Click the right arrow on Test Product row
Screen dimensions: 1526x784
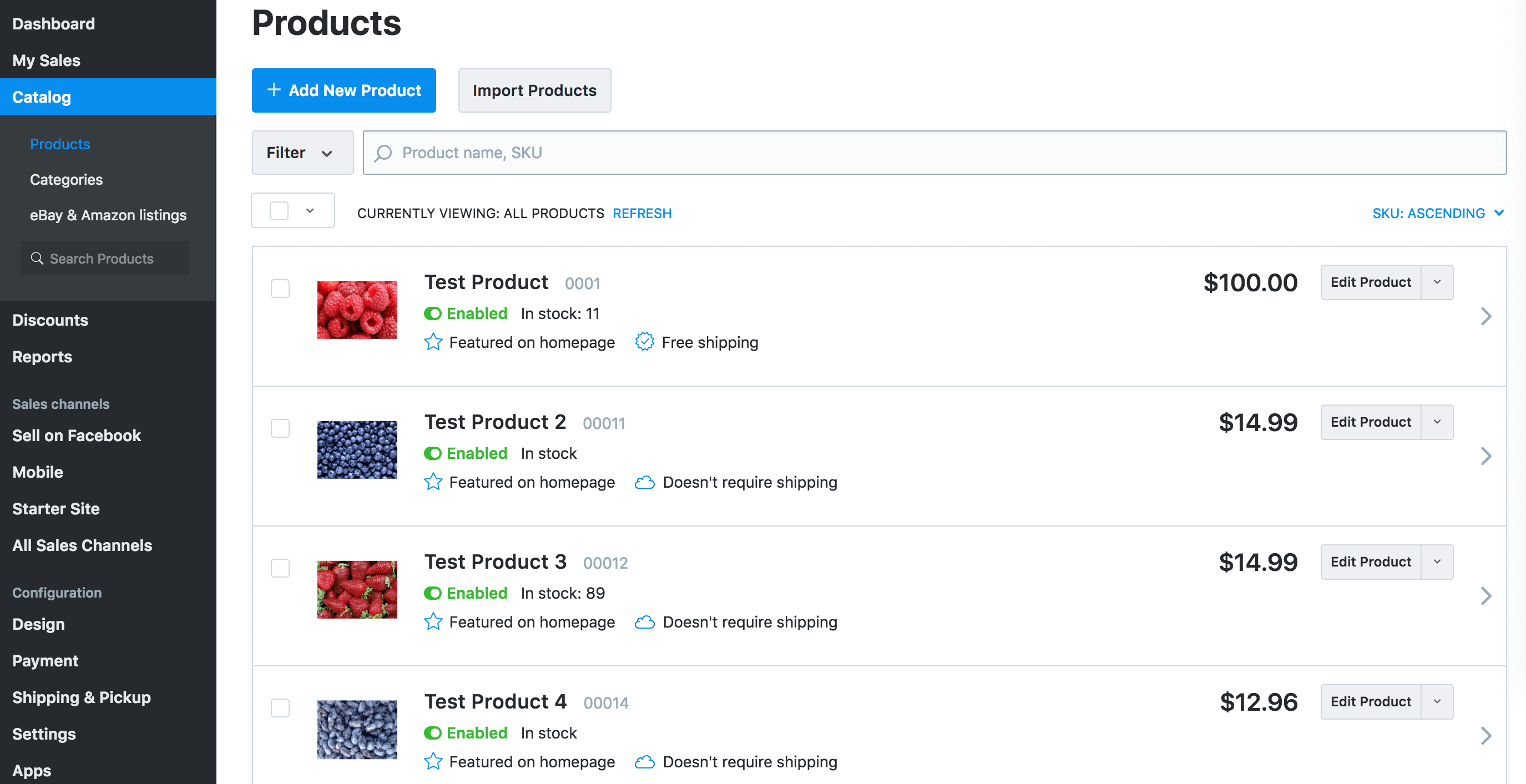pyautogui.click(x=1485, y=316)
